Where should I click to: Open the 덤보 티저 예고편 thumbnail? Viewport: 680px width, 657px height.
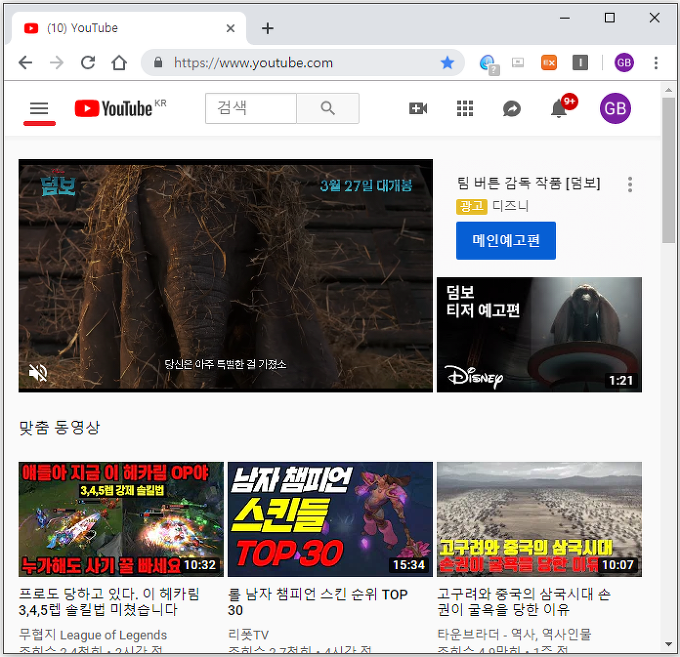(539, 334)
